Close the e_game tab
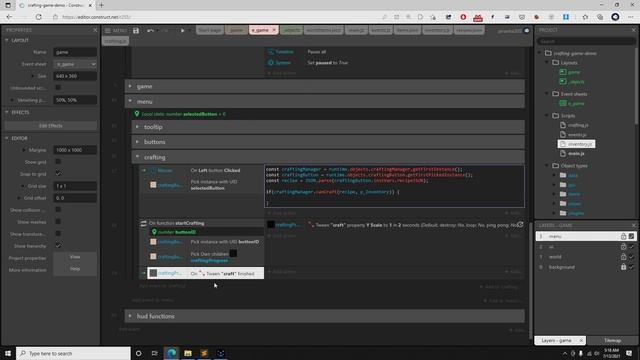 click(274, 30)
